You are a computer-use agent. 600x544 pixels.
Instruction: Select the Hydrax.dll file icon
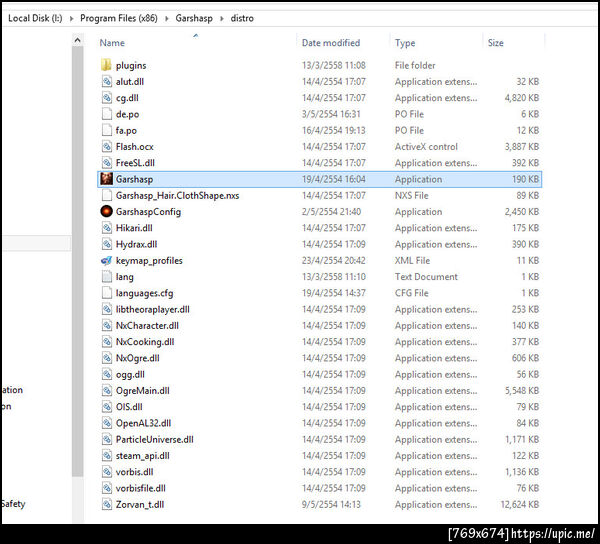pyautogui.click(x=106, y=244)
